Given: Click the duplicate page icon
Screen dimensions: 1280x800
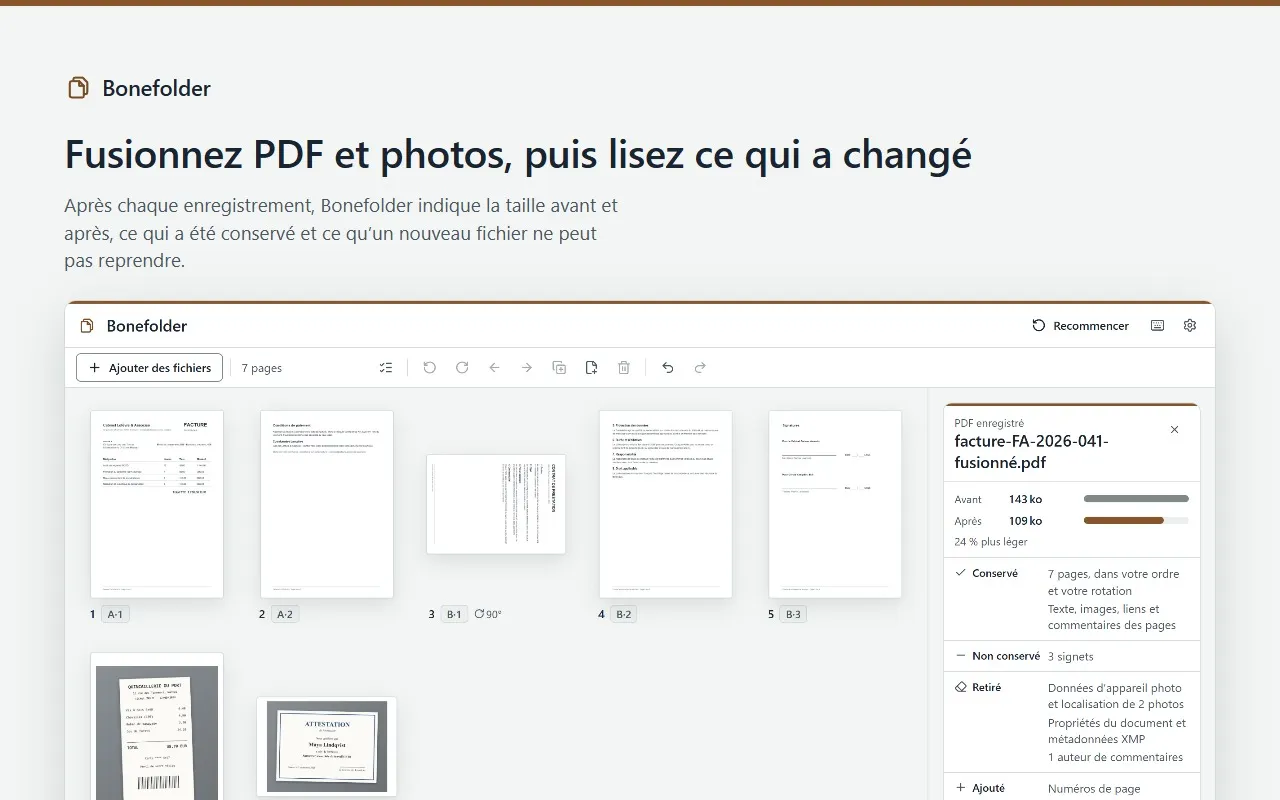Looking at the screenshot, I should click(x=559, y=368).
